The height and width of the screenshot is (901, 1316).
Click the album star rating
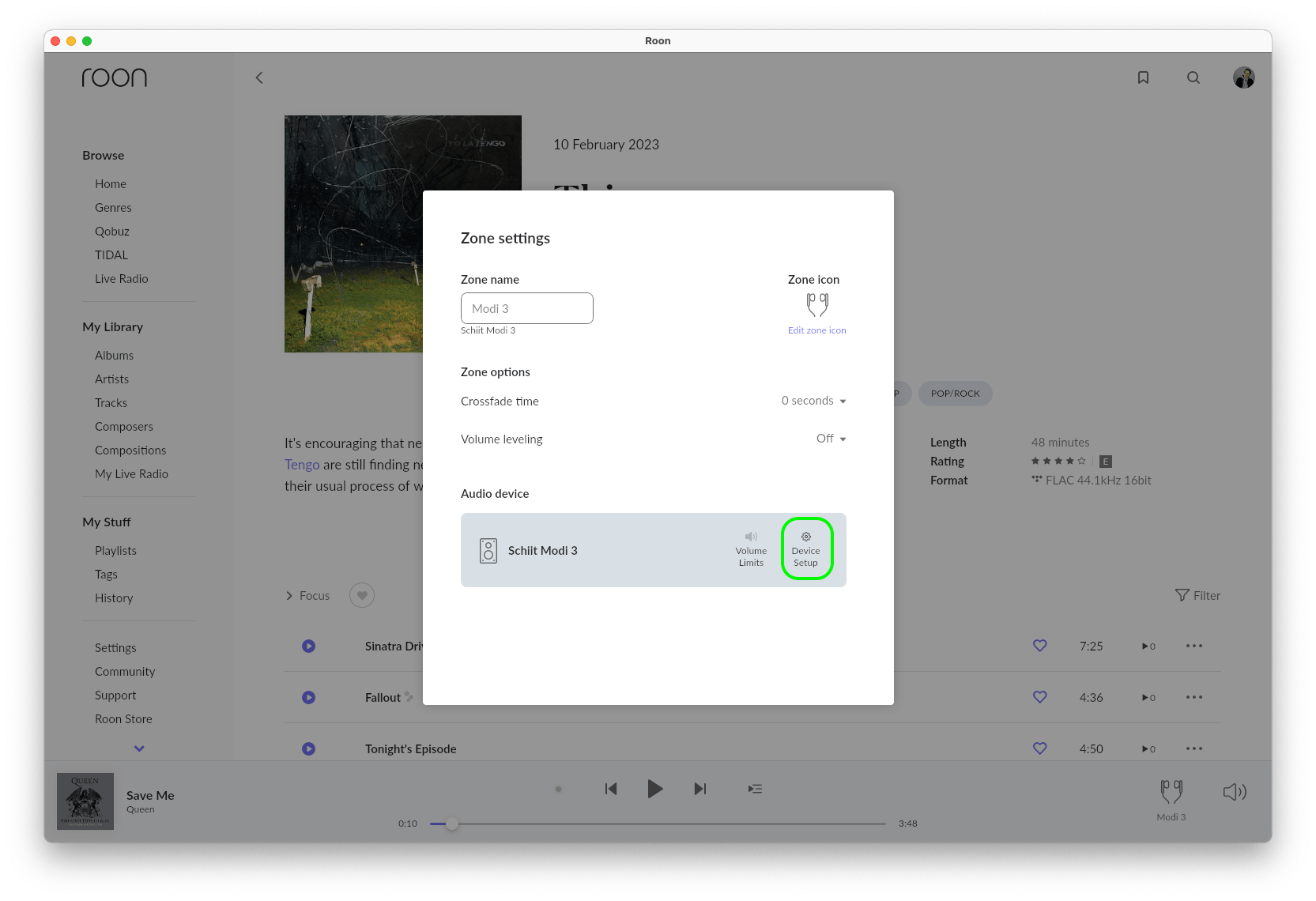(x=1058, y=461)
